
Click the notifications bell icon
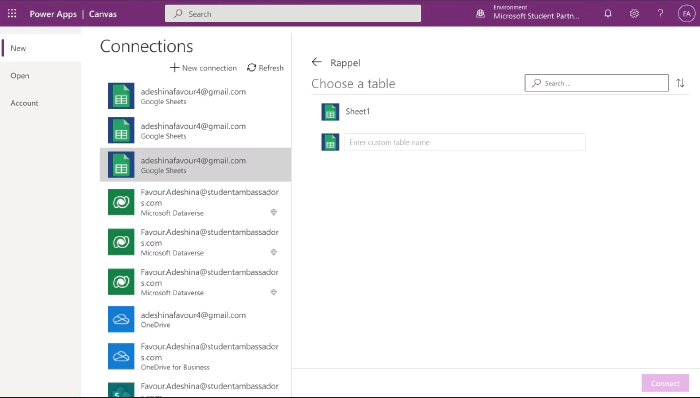pyautogui.click(x=608, y=13)
